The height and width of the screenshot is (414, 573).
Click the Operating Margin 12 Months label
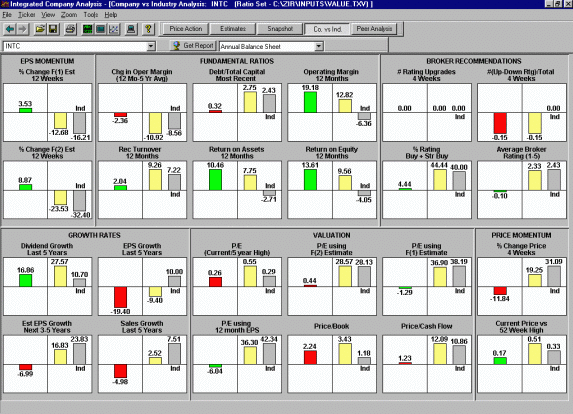pyautogui.click(x=331, y=75)
